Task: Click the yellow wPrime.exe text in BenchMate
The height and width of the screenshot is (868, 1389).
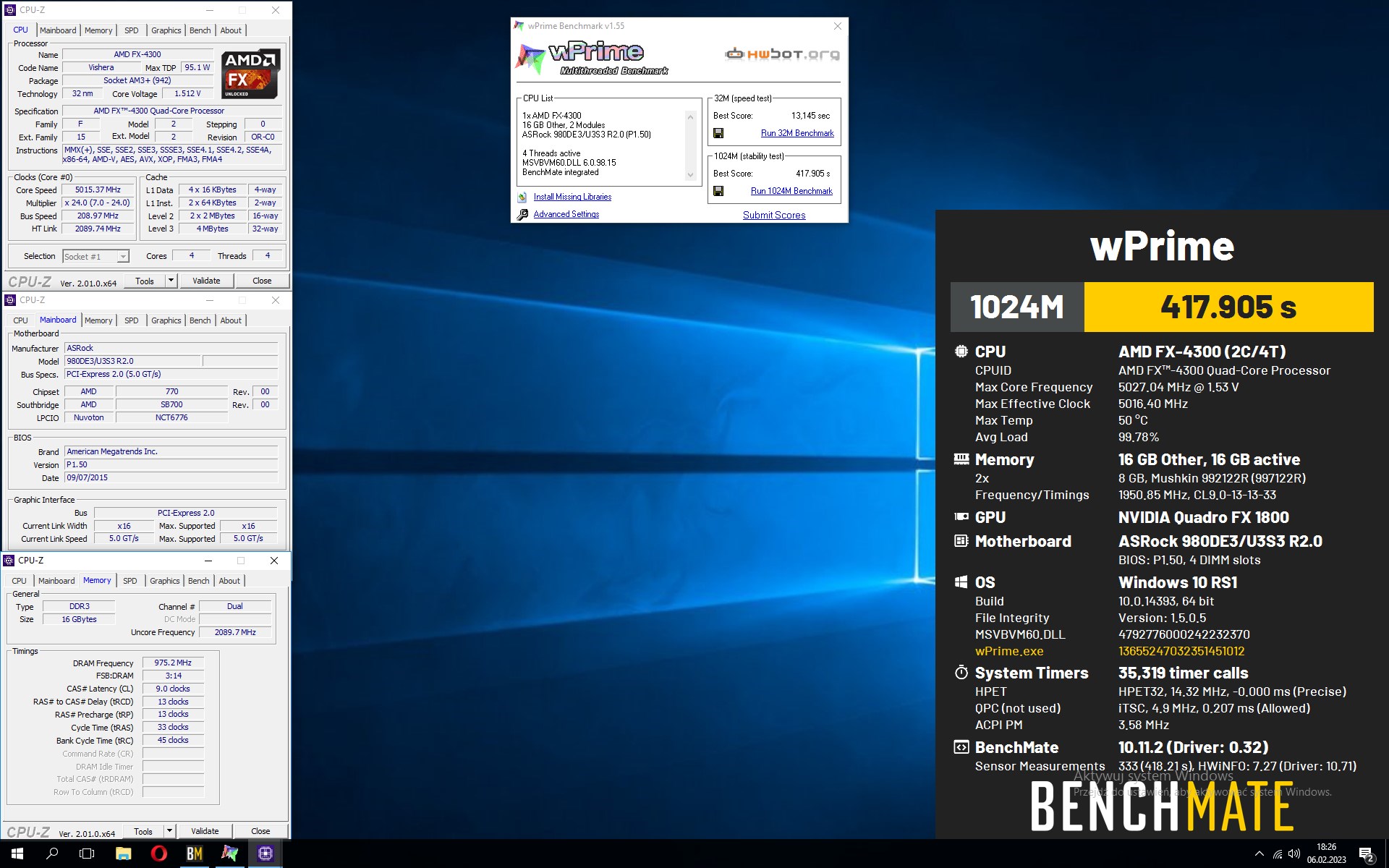Action: tap(1009, 651)
